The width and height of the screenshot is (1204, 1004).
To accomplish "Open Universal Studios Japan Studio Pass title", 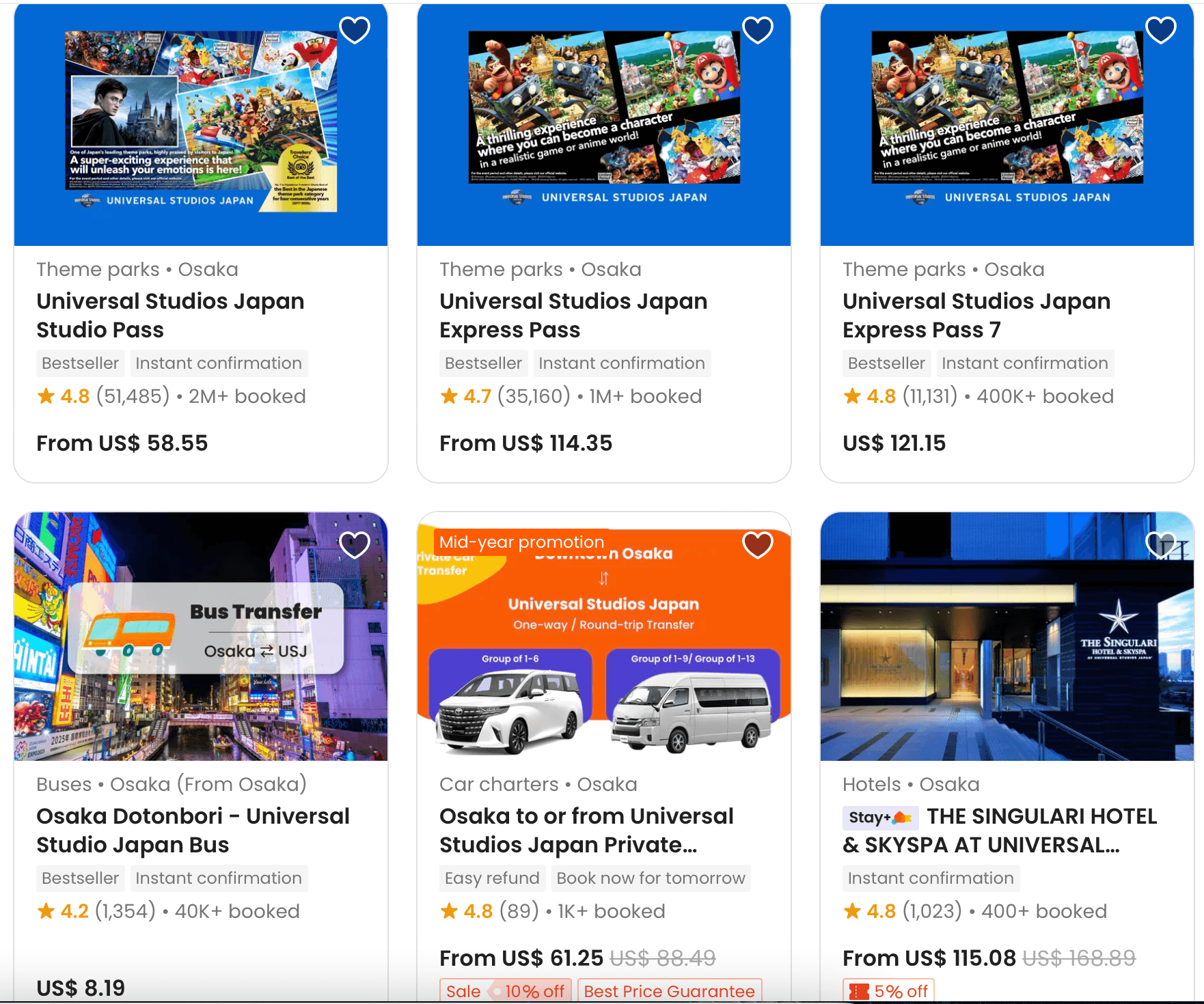I will [170, 316].
